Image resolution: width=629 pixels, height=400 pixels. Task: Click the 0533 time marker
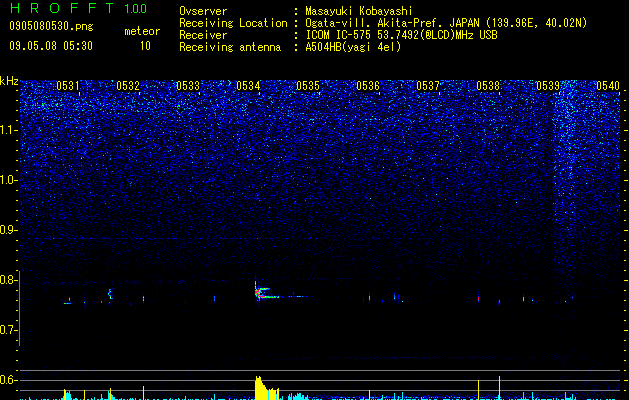click(188, 85)
